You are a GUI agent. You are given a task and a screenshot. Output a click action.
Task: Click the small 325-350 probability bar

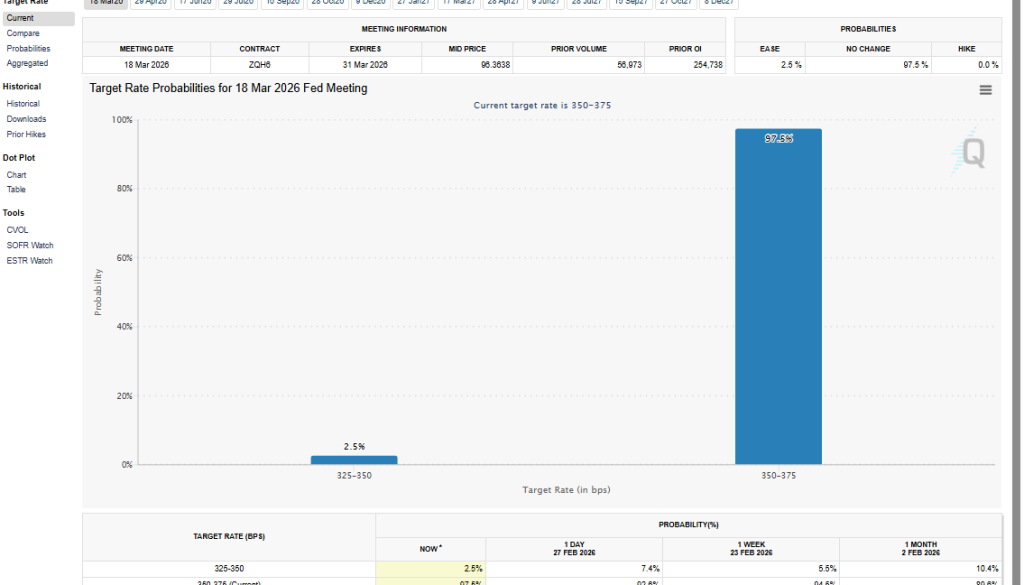(x=354, y=460)
